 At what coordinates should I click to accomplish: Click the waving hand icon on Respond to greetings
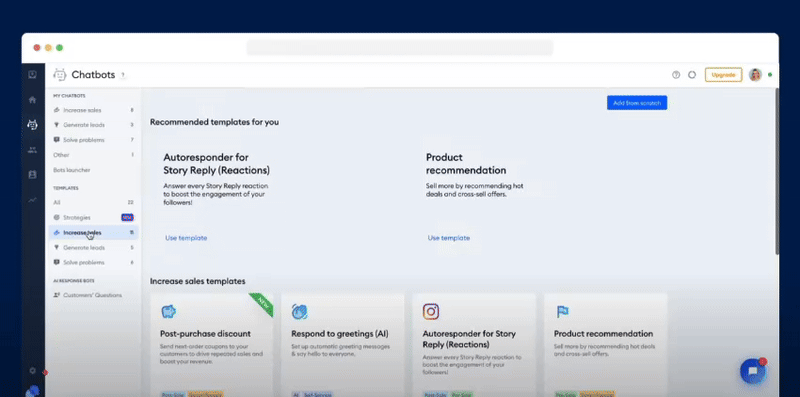click(x=299, y=311)
